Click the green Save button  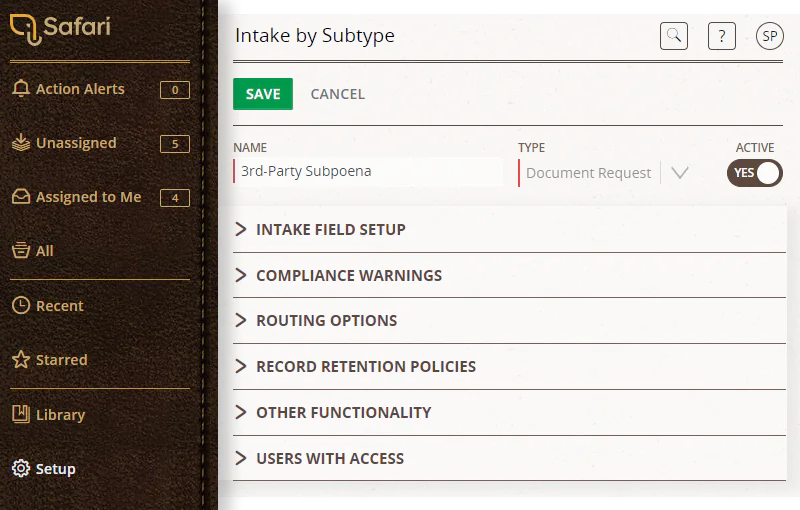tap(263, 94)
